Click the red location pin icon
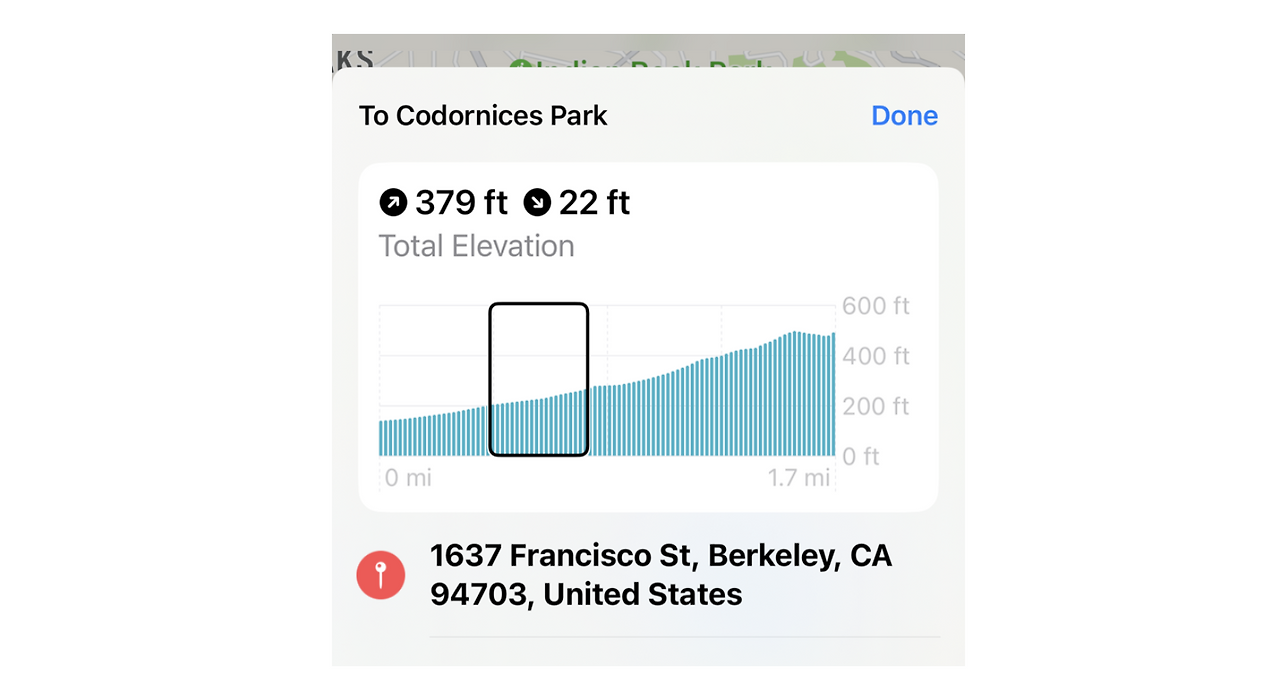1280x697 pixels. pos(381,575)
